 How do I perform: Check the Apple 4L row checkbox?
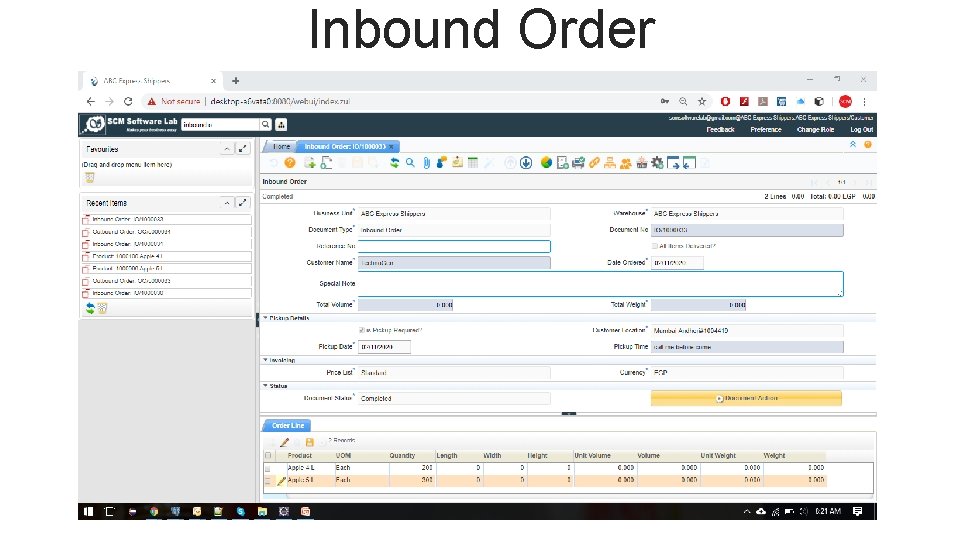(x=268, y=468)
